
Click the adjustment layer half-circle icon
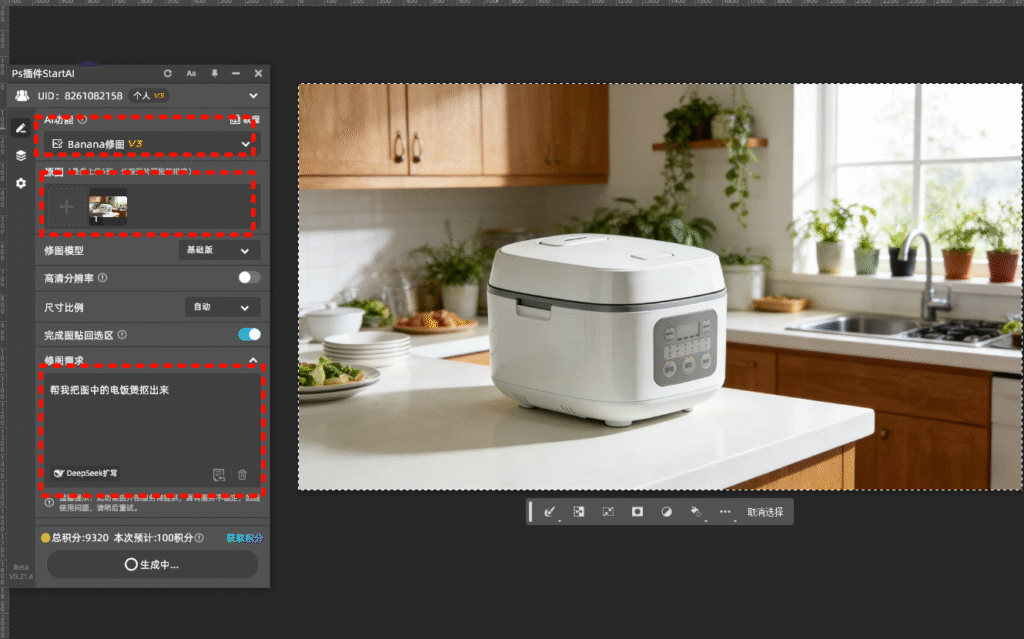pyautogui.click(x=667, y=511)
